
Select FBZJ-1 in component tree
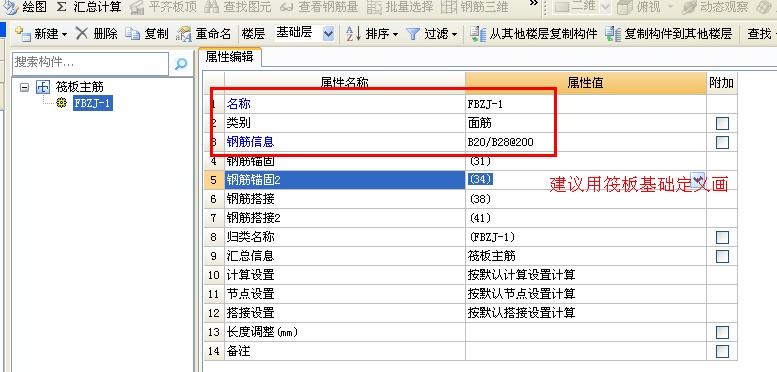coord(93,103)
